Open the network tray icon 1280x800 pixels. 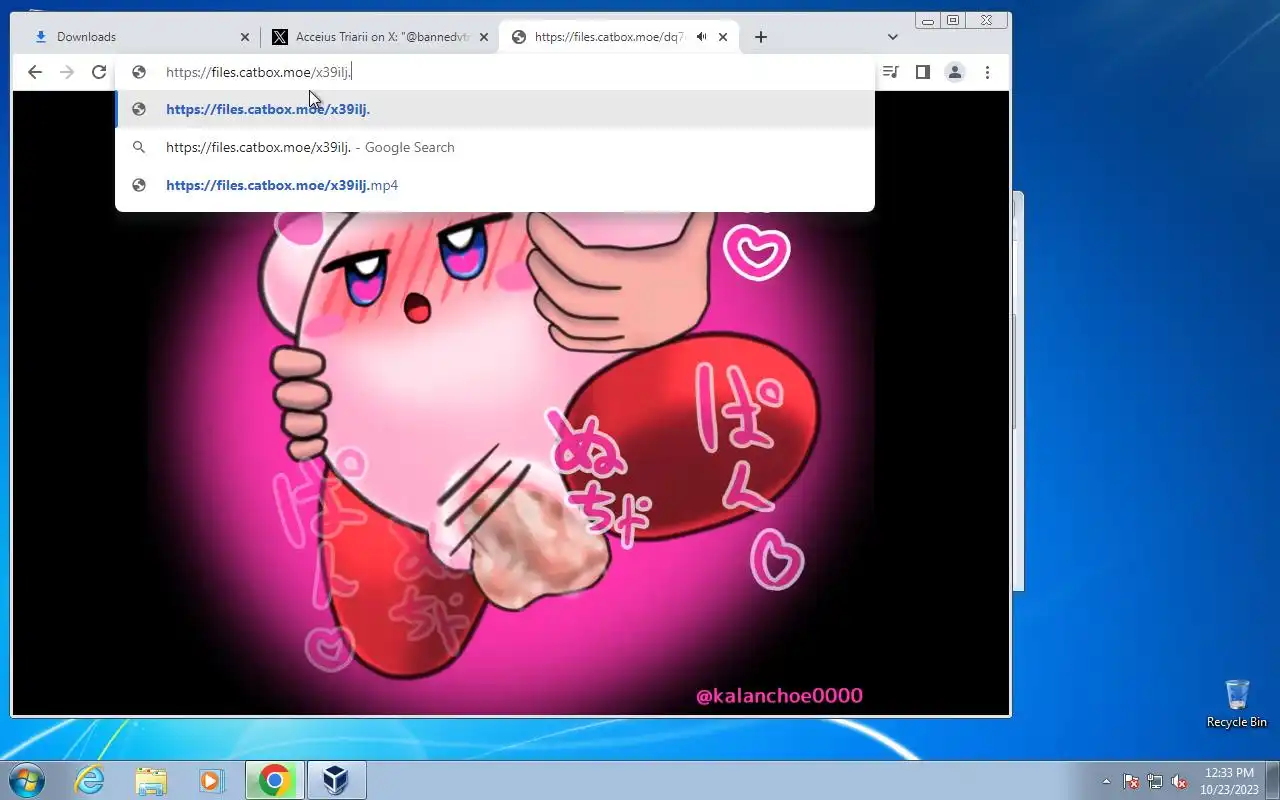(1155, 781)
